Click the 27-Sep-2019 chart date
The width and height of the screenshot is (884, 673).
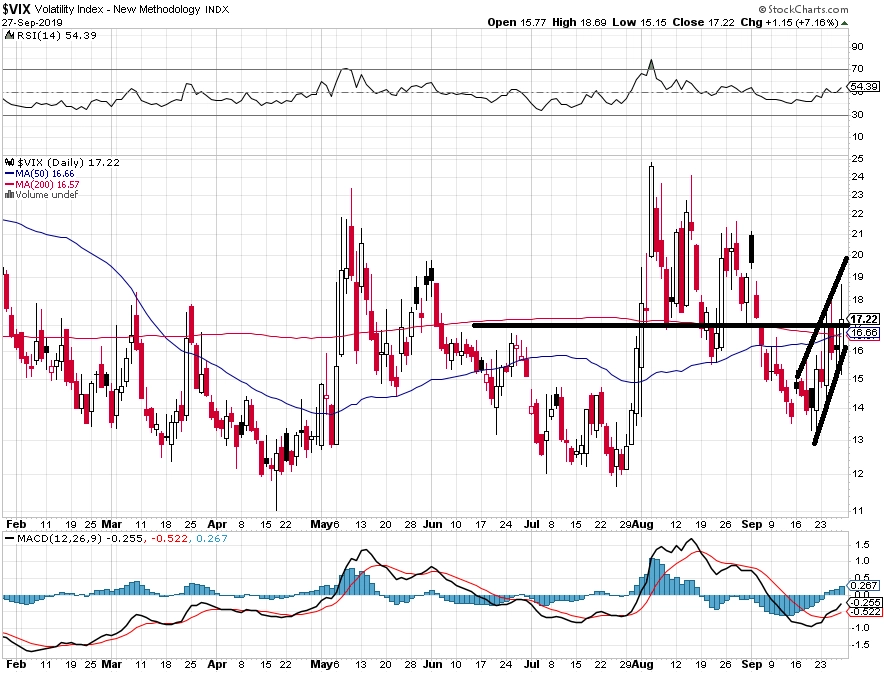point(32,23)
